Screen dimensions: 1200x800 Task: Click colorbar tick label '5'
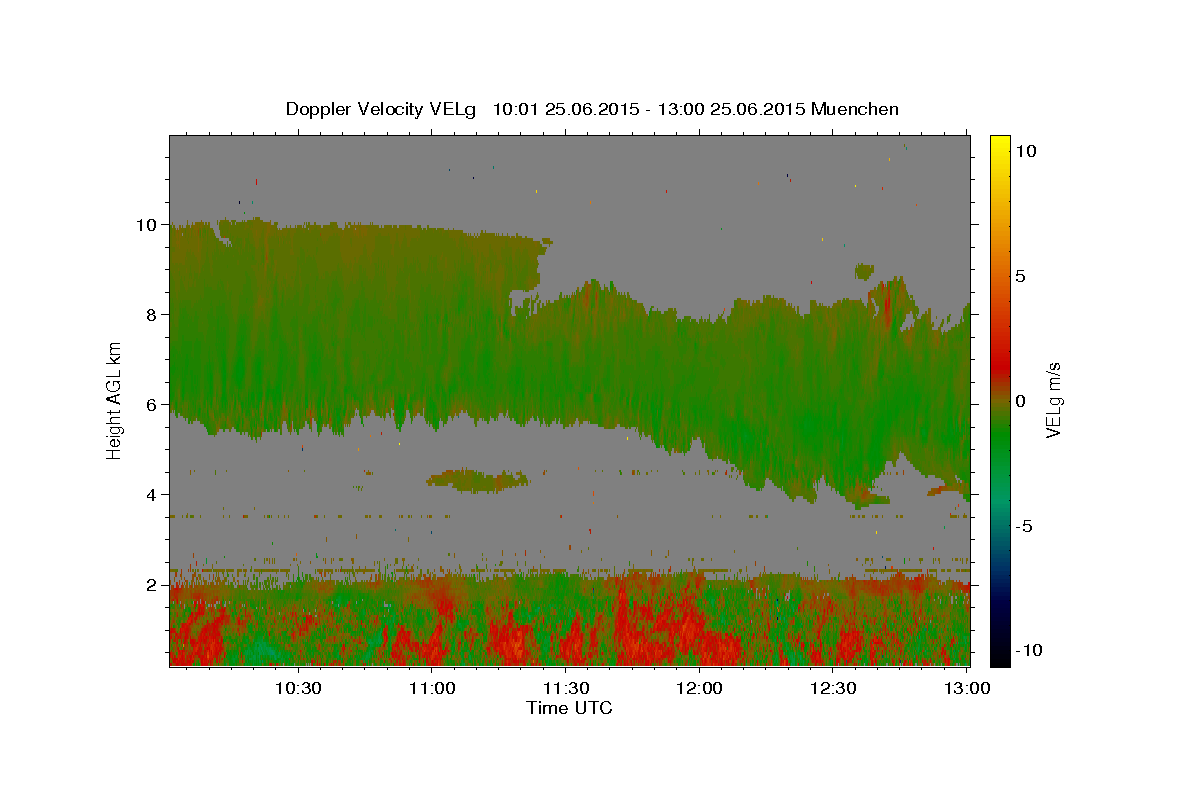(x=1022, y=276)
